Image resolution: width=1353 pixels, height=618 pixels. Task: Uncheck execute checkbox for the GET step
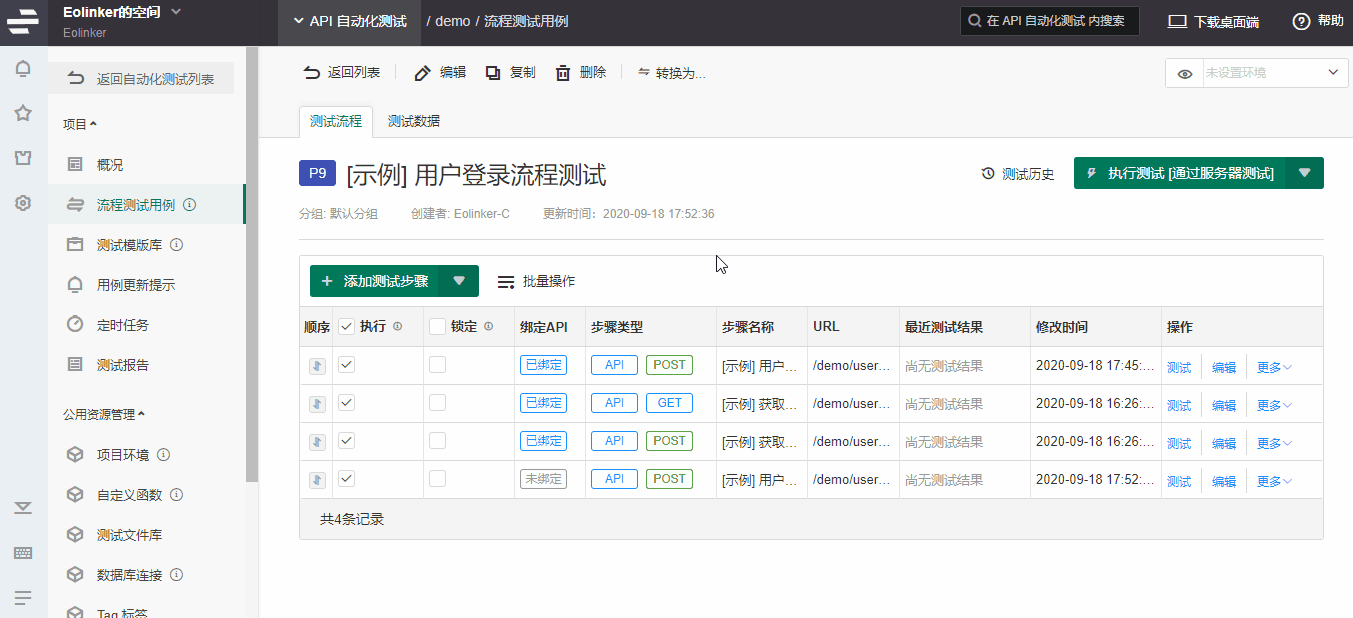[346, 403]
